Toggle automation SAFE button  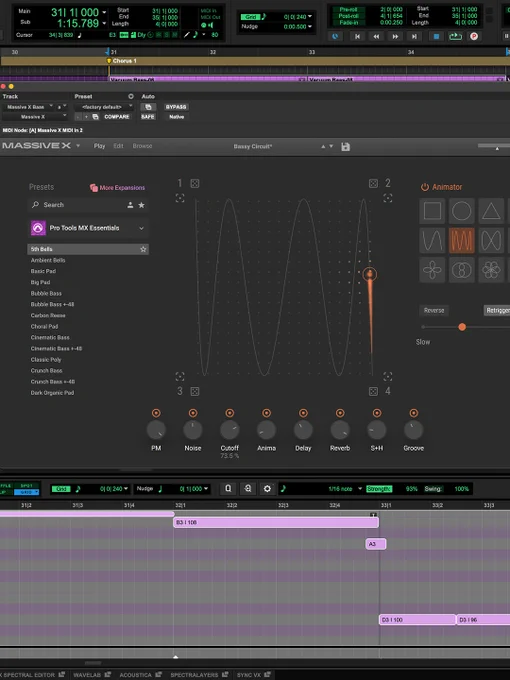(147, 117)
